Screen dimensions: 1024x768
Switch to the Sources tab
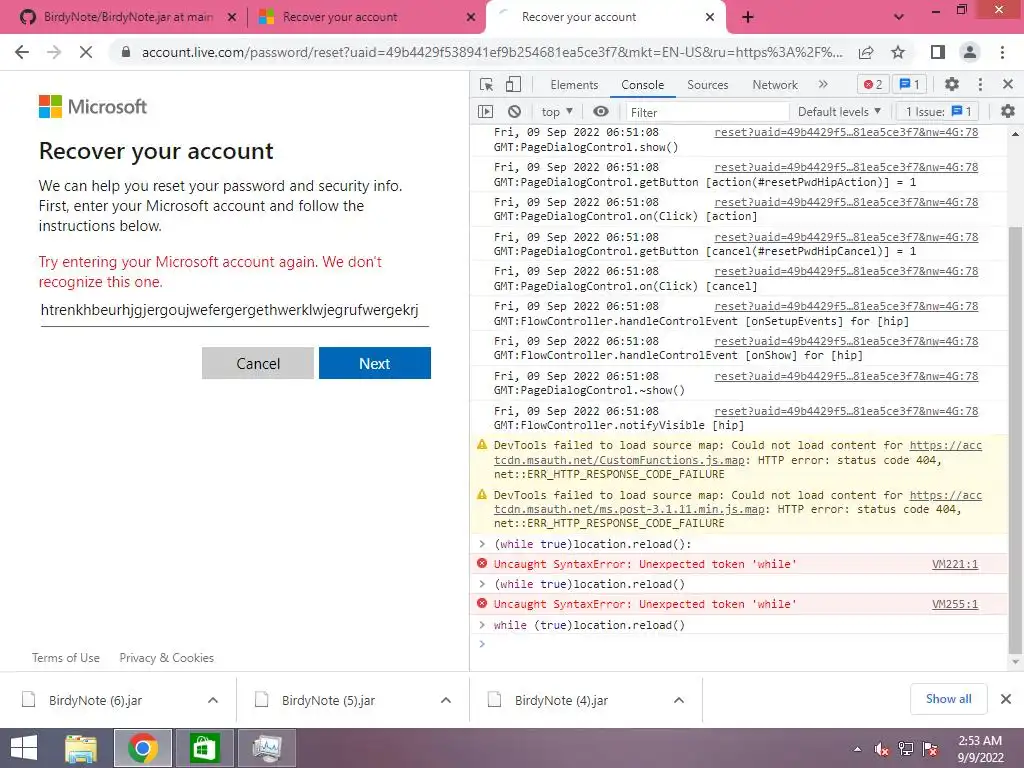tap(707, 85)
